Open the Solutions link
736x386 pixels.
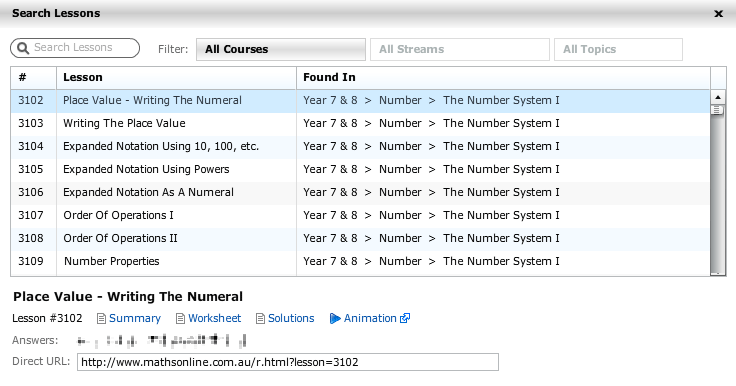[291, 318]
